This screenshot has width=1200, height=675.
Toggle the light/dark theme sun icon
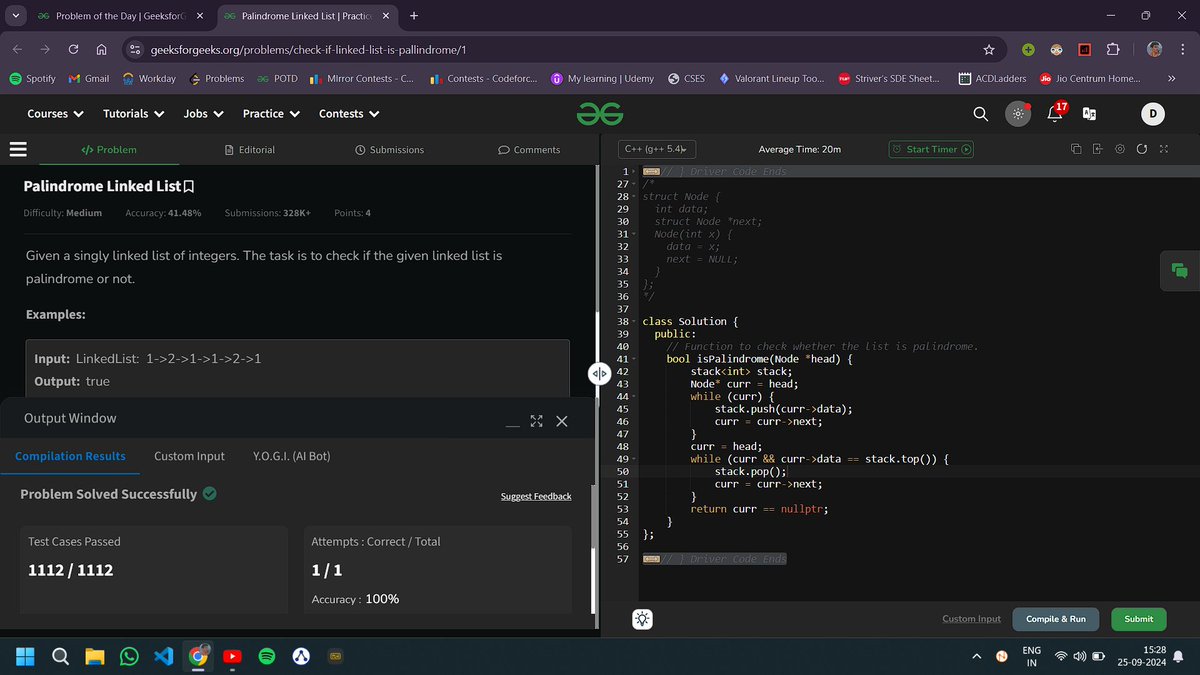pyautogui.click(x=1018, y=114)
